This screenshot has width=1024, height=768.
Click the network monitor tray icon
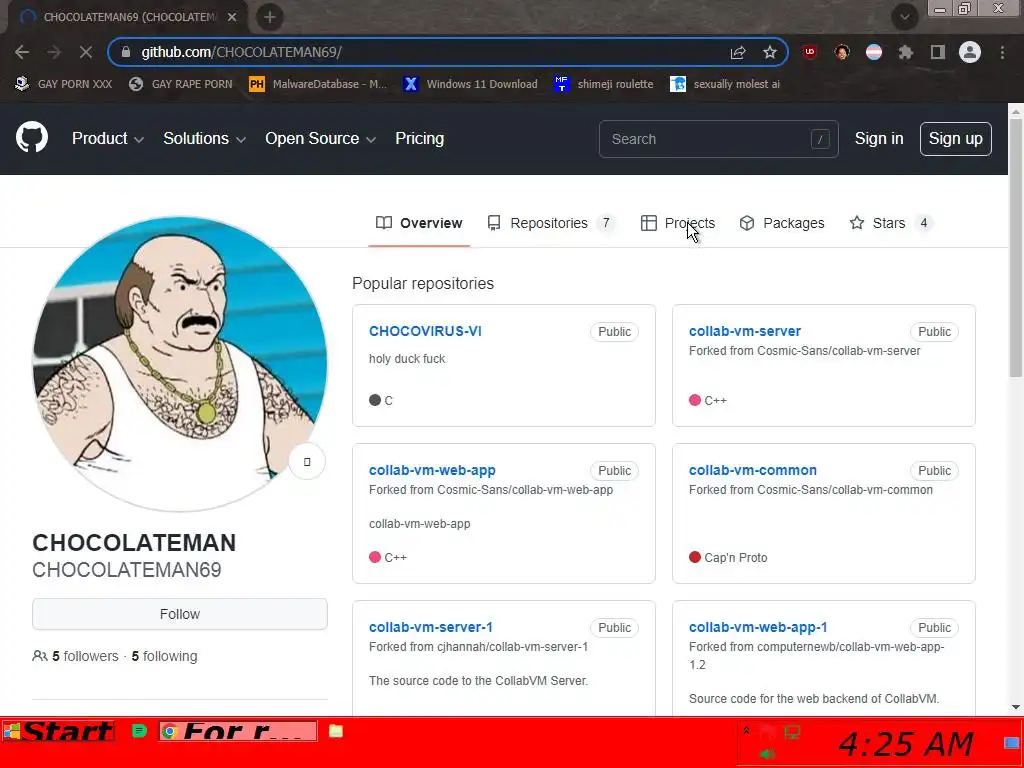click(x=792, y=731)
